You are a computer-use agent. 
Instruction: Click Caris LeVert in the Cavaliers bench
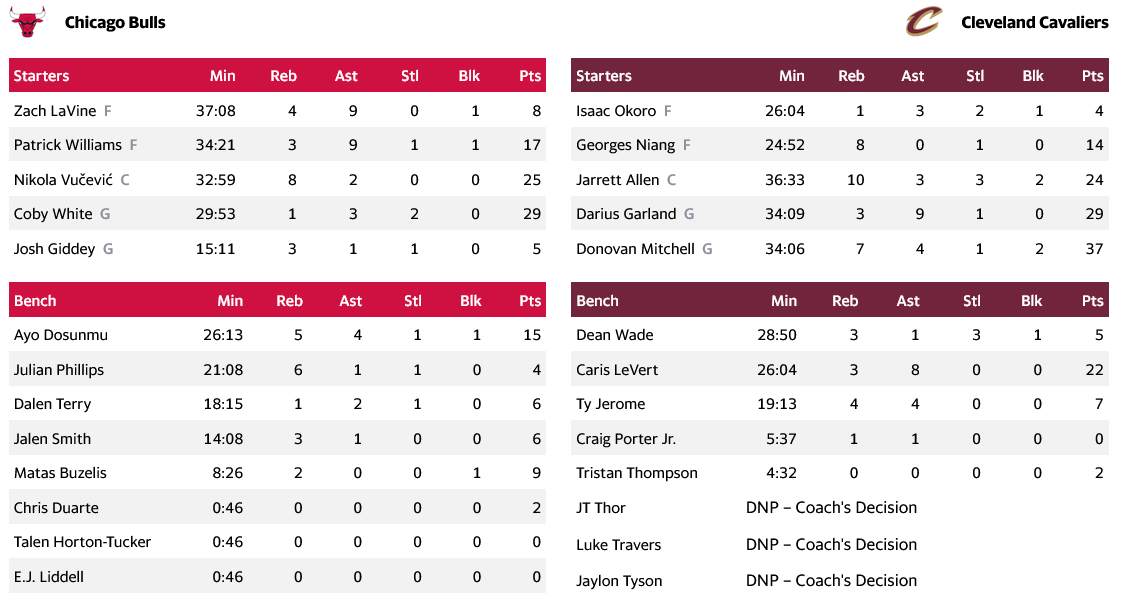click(x=617, y=370)
